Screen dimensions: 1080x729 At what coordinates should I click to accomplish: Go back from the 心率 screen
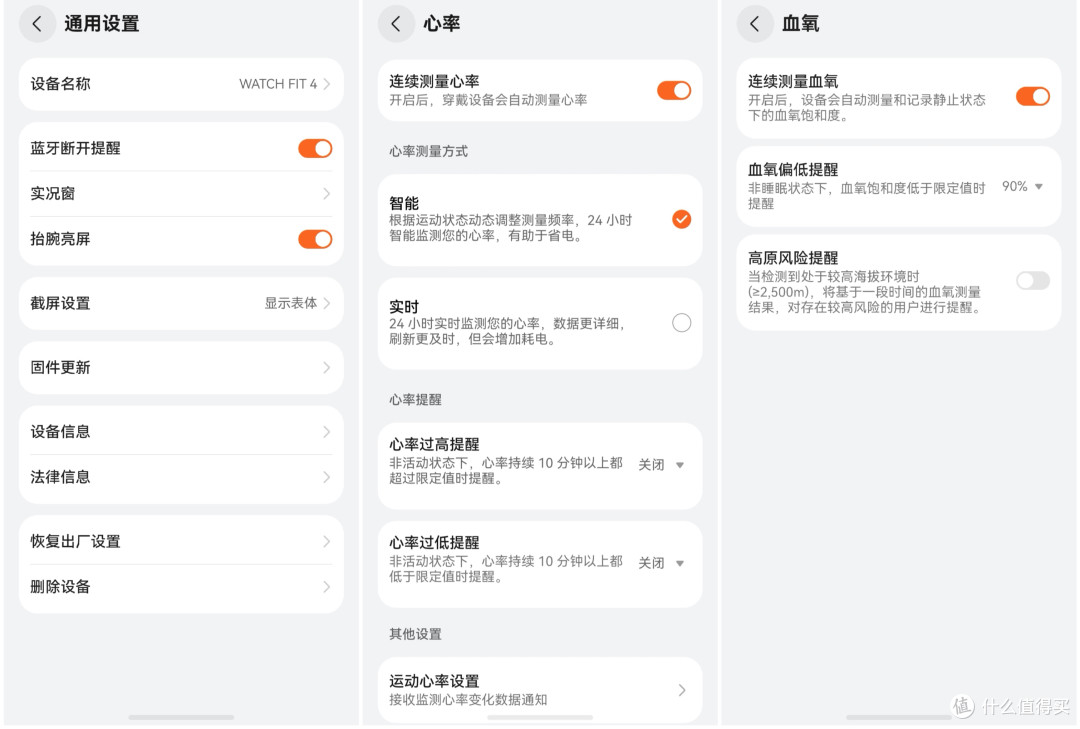[x=396, y=24]
